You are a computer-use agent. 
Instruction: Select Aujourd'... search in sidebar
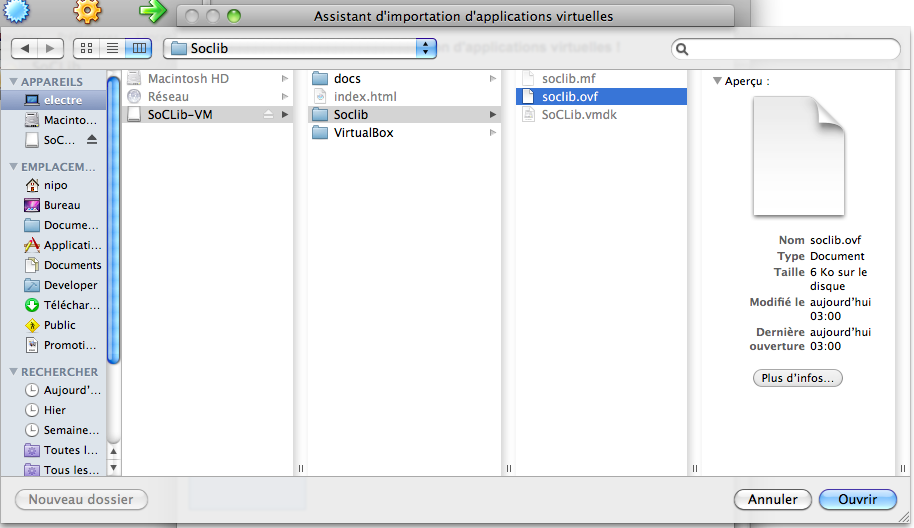(x=54, y=390)
